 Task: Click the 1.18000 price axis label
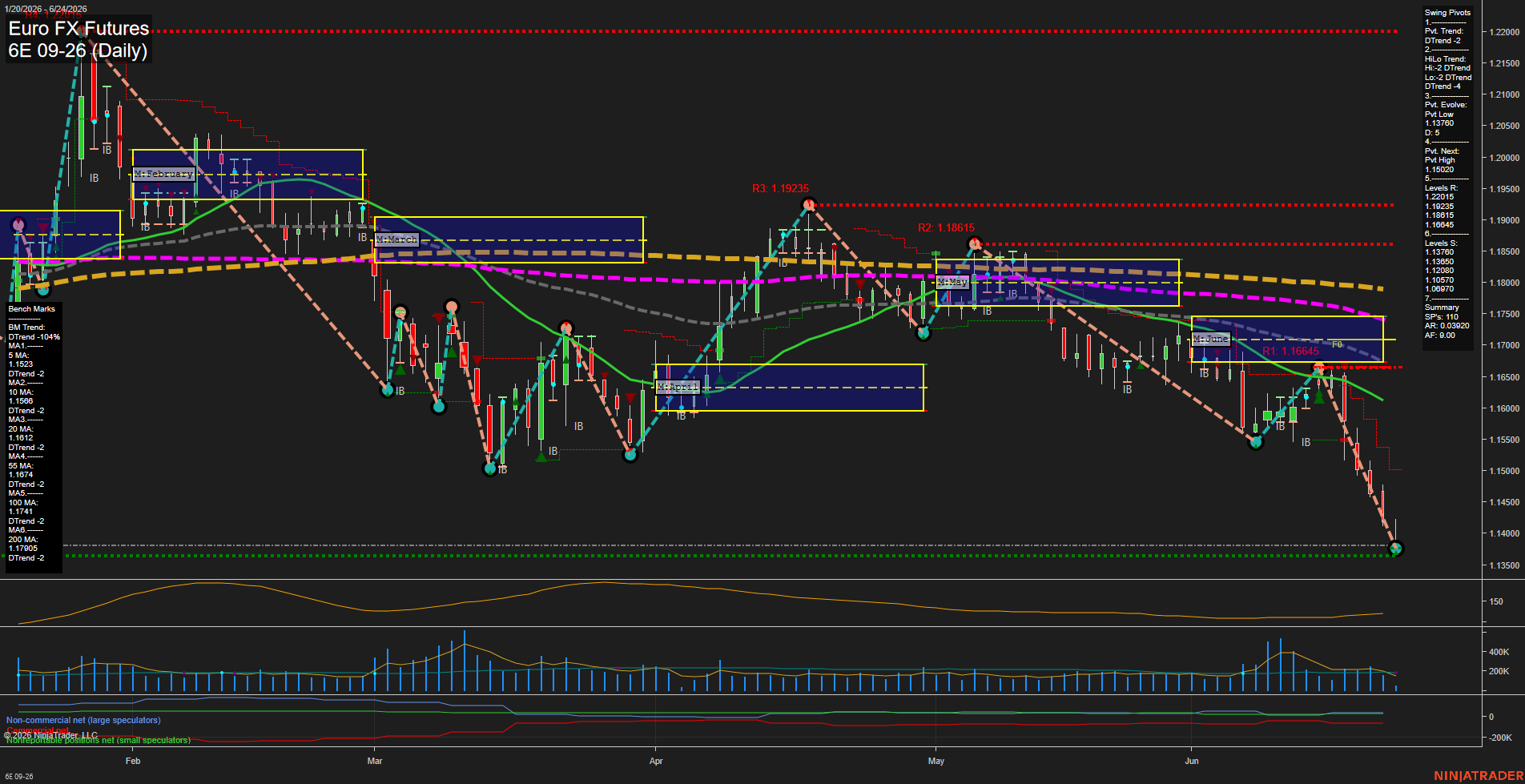point(1503,283)
